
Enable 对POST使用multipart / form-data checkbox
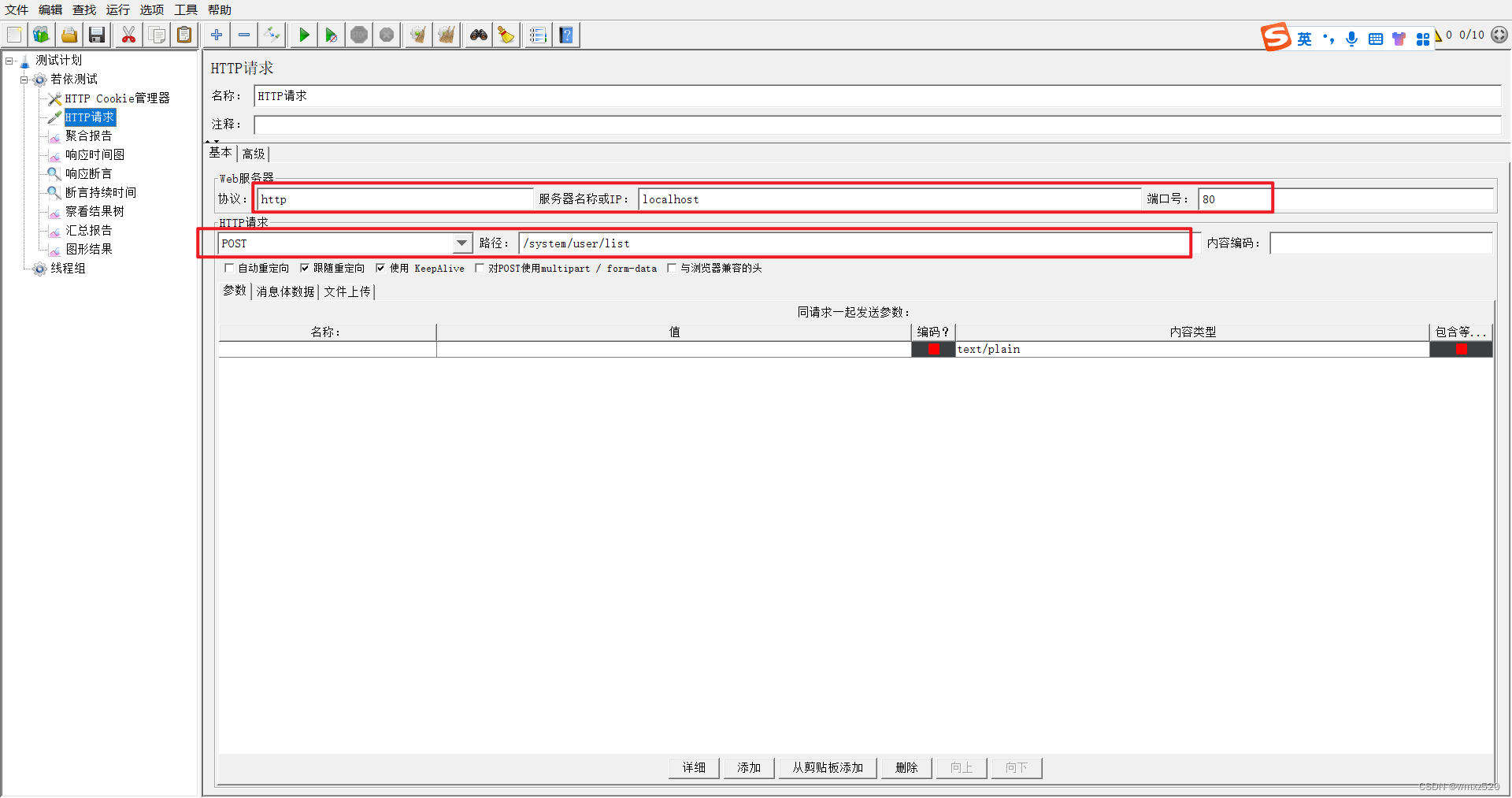tap(479, 268)
